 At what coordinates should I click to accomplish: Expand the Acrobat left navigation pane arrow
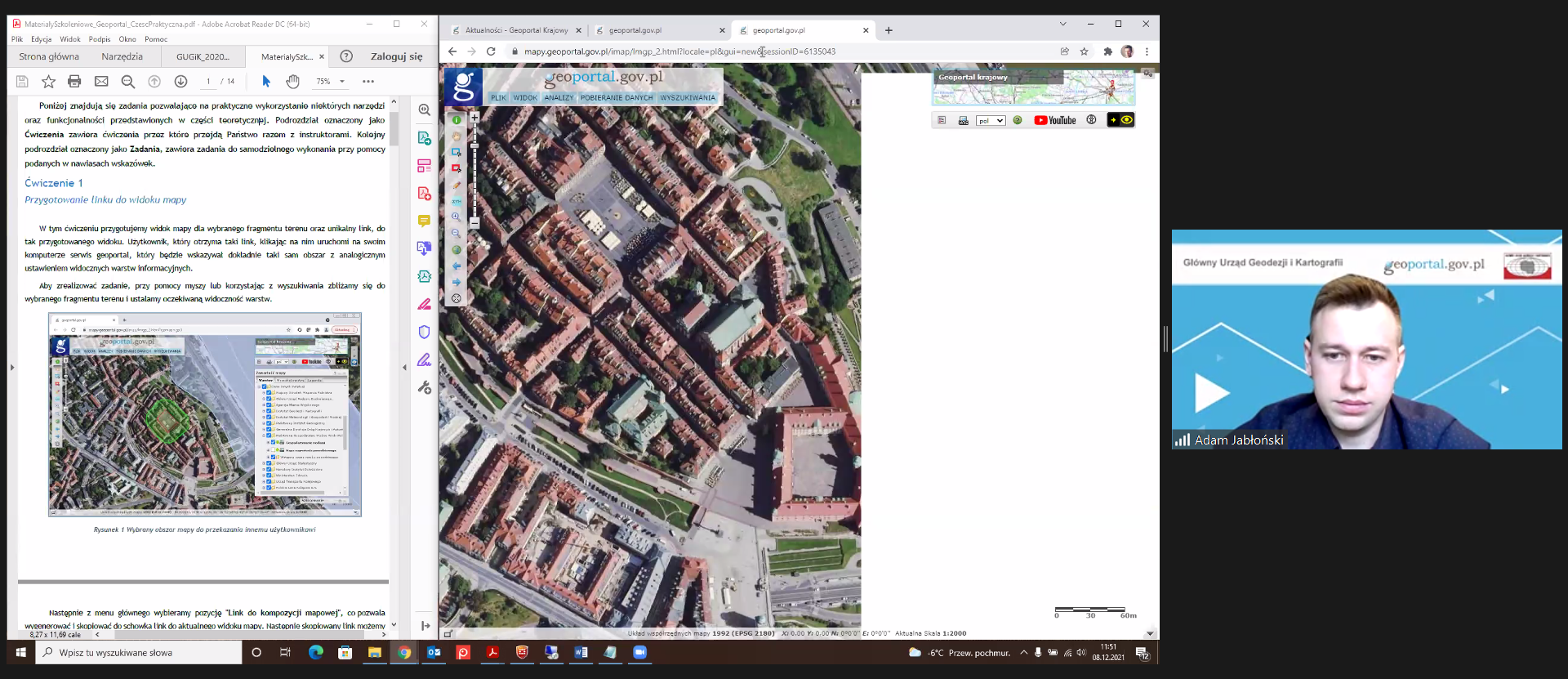(12, 368)
